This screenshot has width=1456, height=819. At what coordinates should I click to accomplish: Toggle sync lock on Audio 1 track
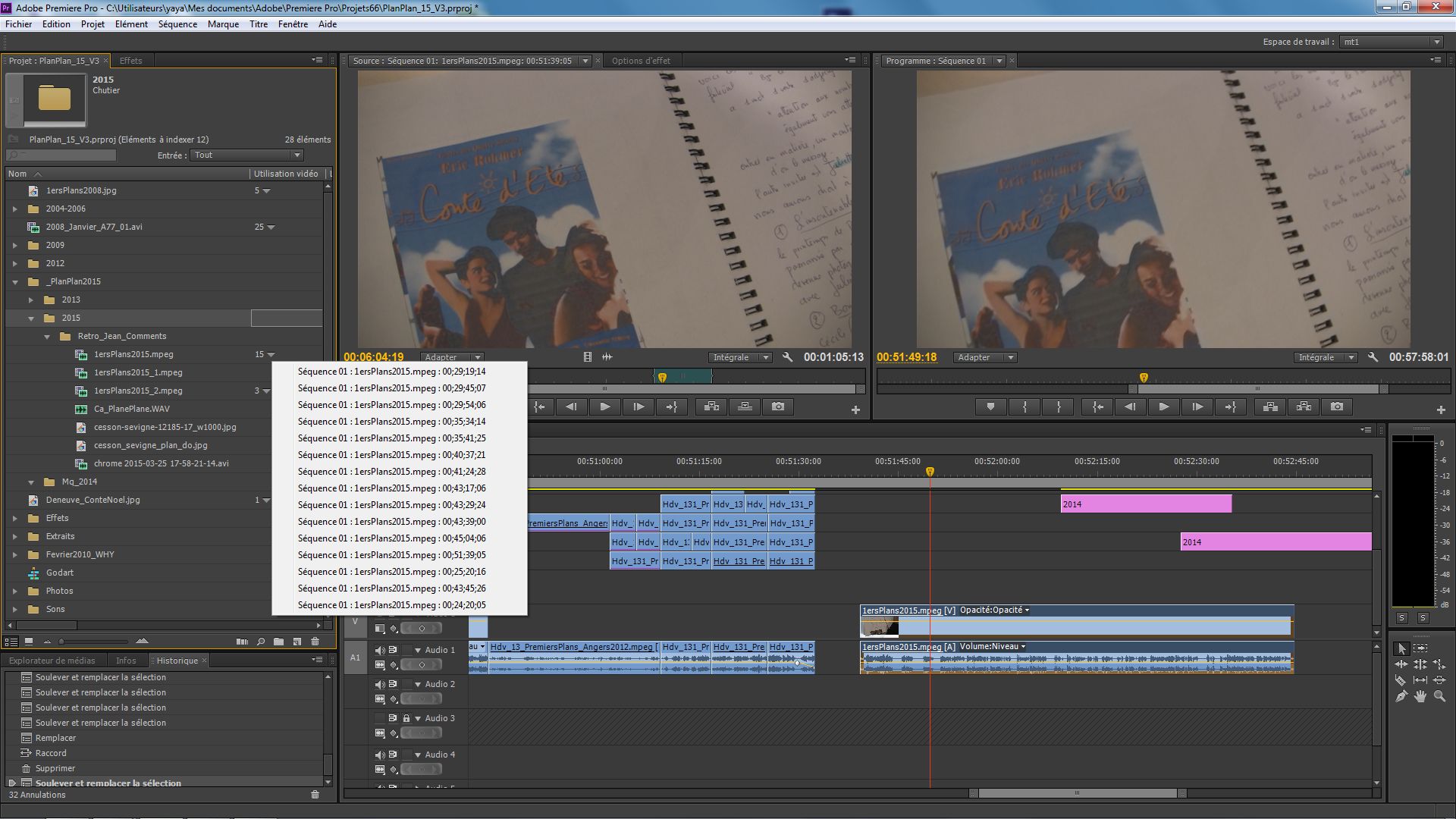[x=393, y=650]
